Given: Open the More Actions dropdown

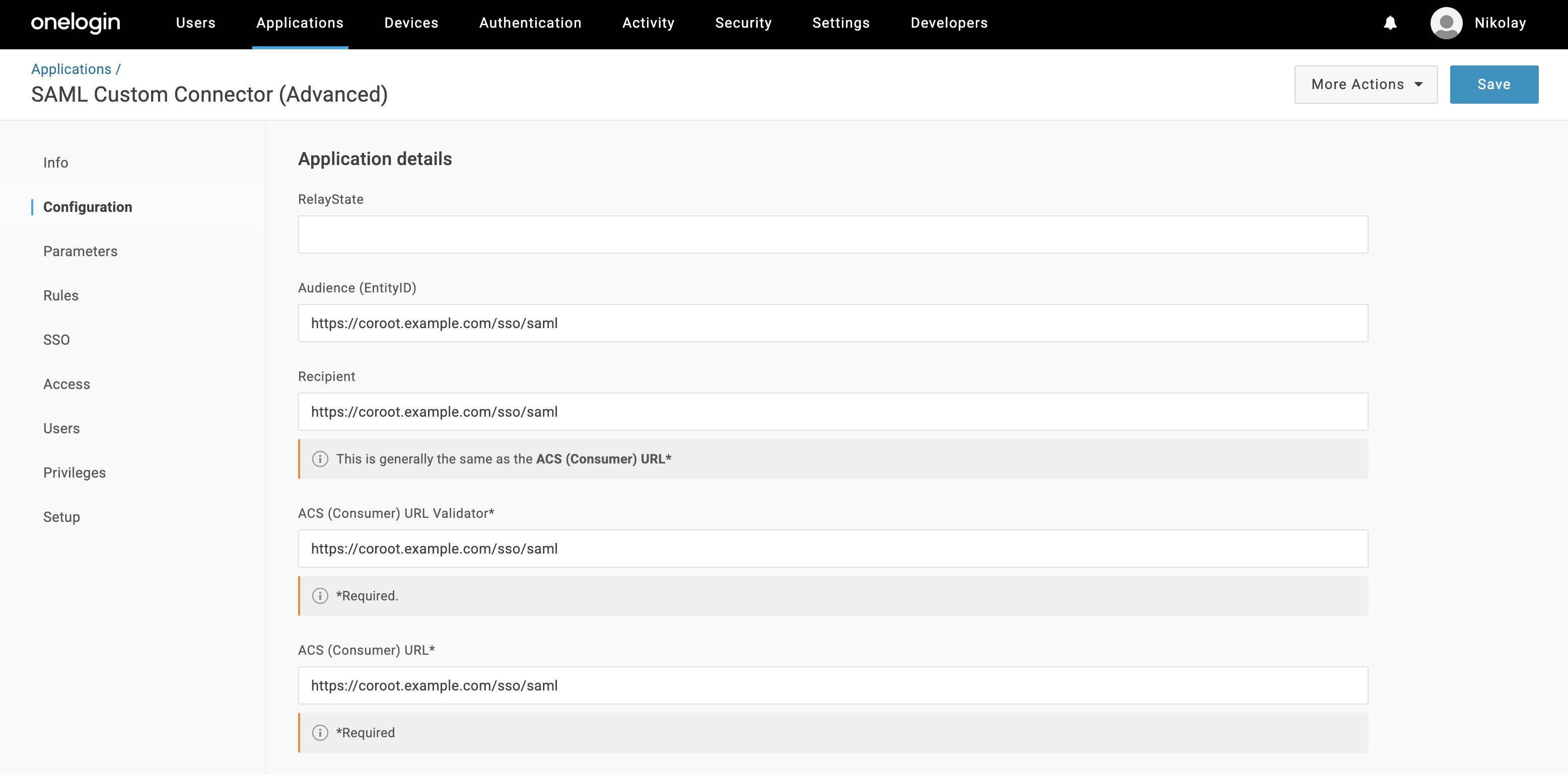Looking at the screenshot, I should (x=1366, y=85).
